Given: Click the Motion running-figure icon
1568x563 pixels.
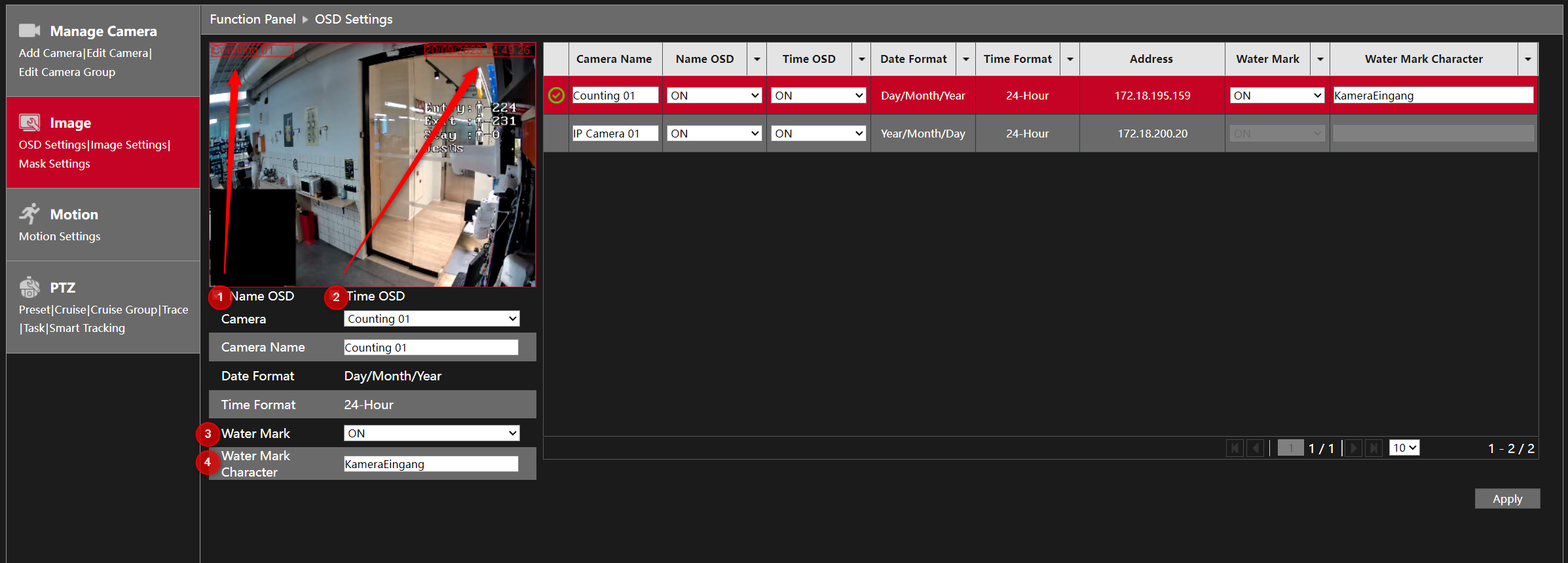Looking at the screenshot, I should (29, 213).
